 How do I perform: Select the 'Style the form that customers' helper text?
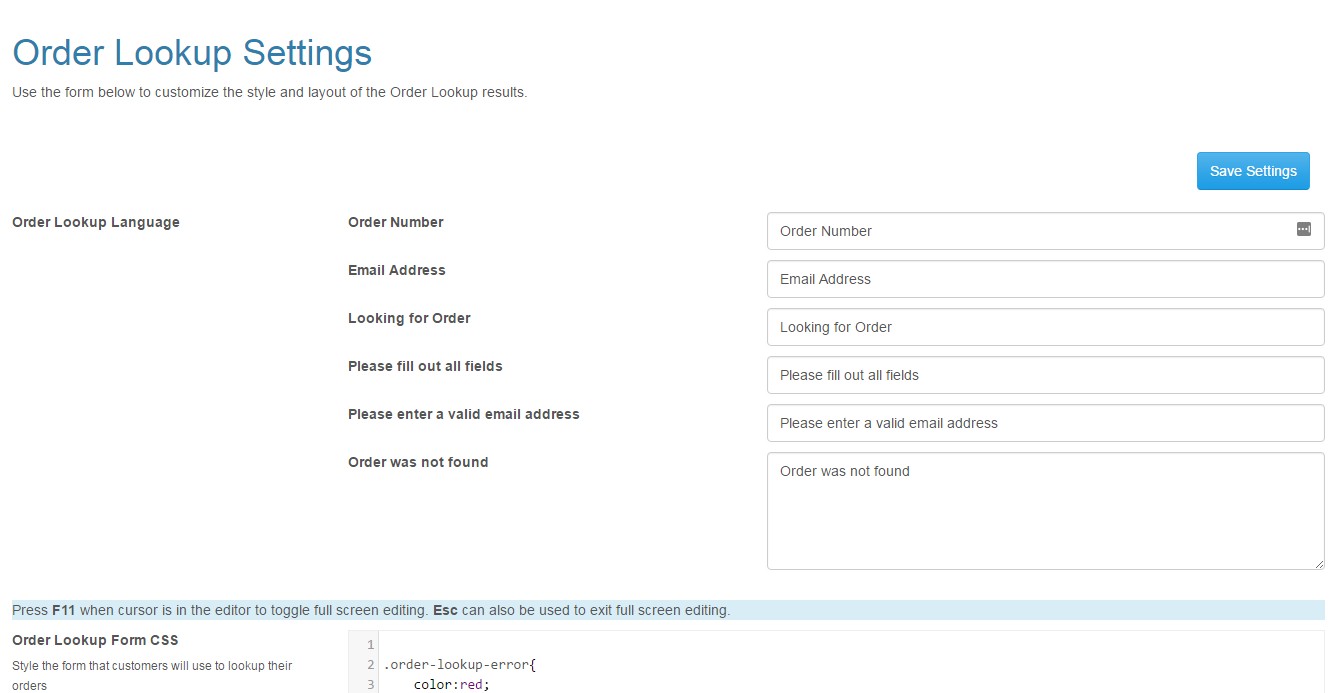pyautogui.click(x=152, y=675)
